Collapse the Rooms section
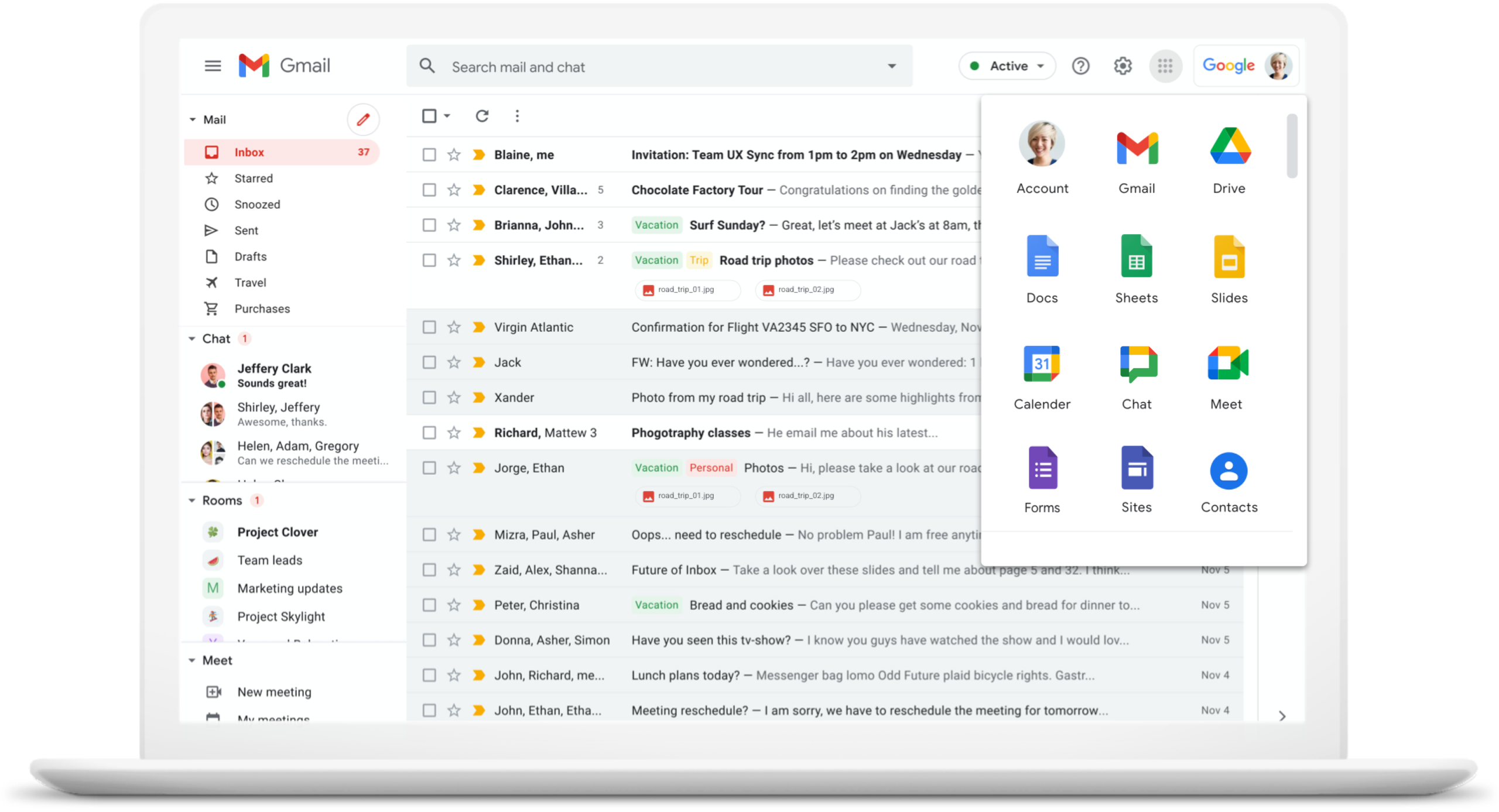1499x812 pixels. point(191,501)
